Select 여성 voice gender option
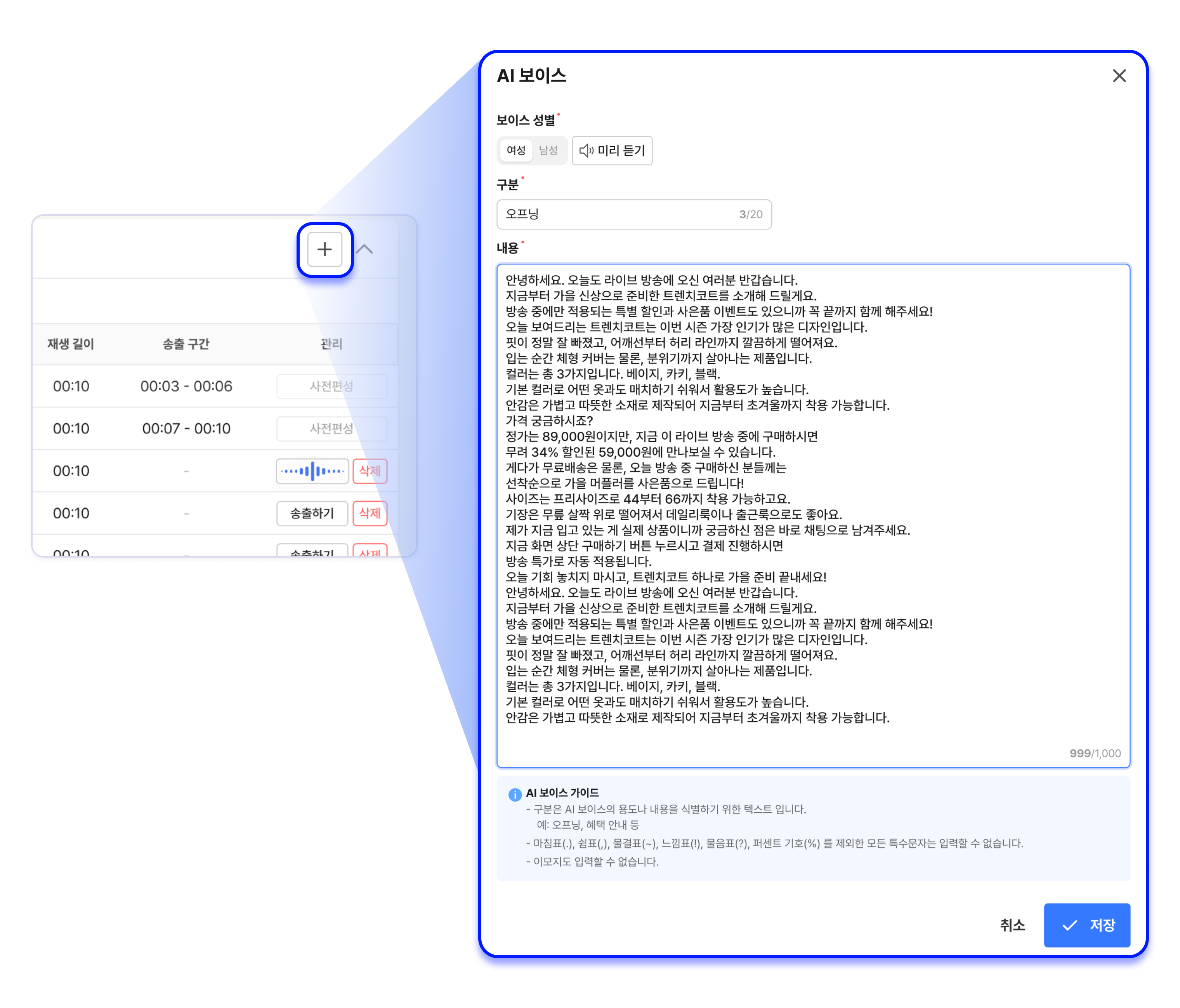Screen dimensions: 1180x1008 coord(515,150)
